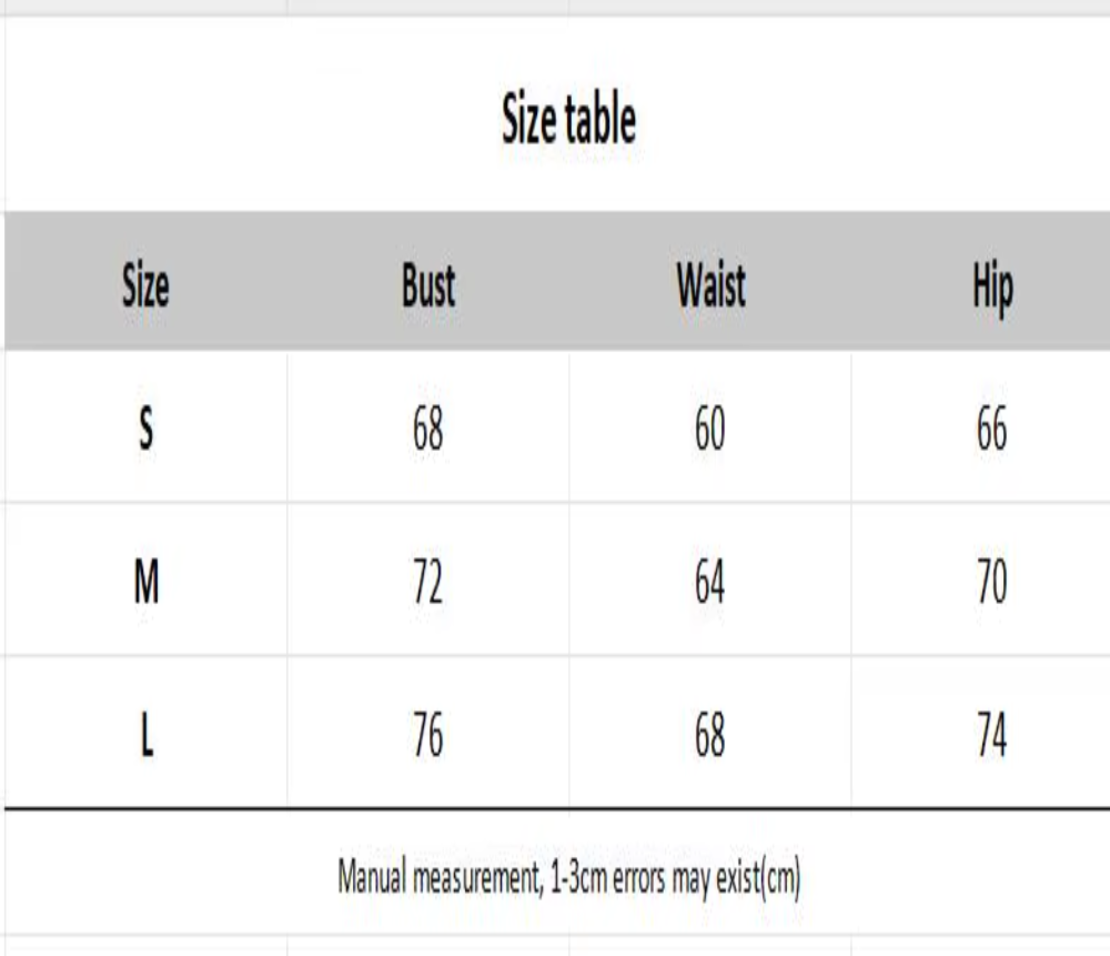The height and width of the screenshot is (956, 1110).
Task: Select the L size row label
Action: 146,734
